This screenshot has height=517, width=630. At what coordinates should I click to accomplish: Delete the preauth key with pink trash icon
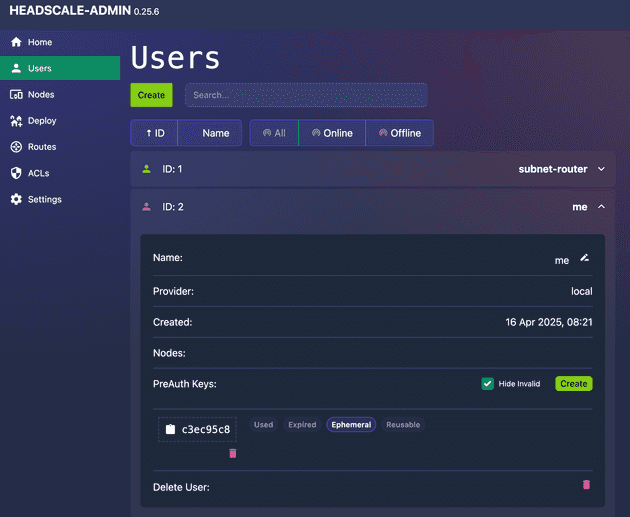233,453
